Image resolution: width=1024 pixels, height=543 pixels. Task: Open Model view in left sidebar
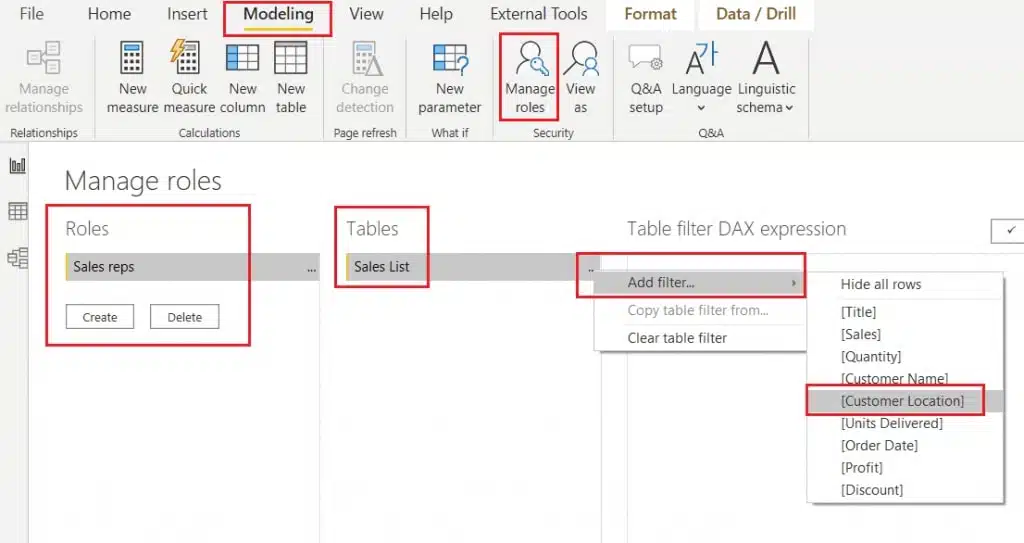[17, 258]
